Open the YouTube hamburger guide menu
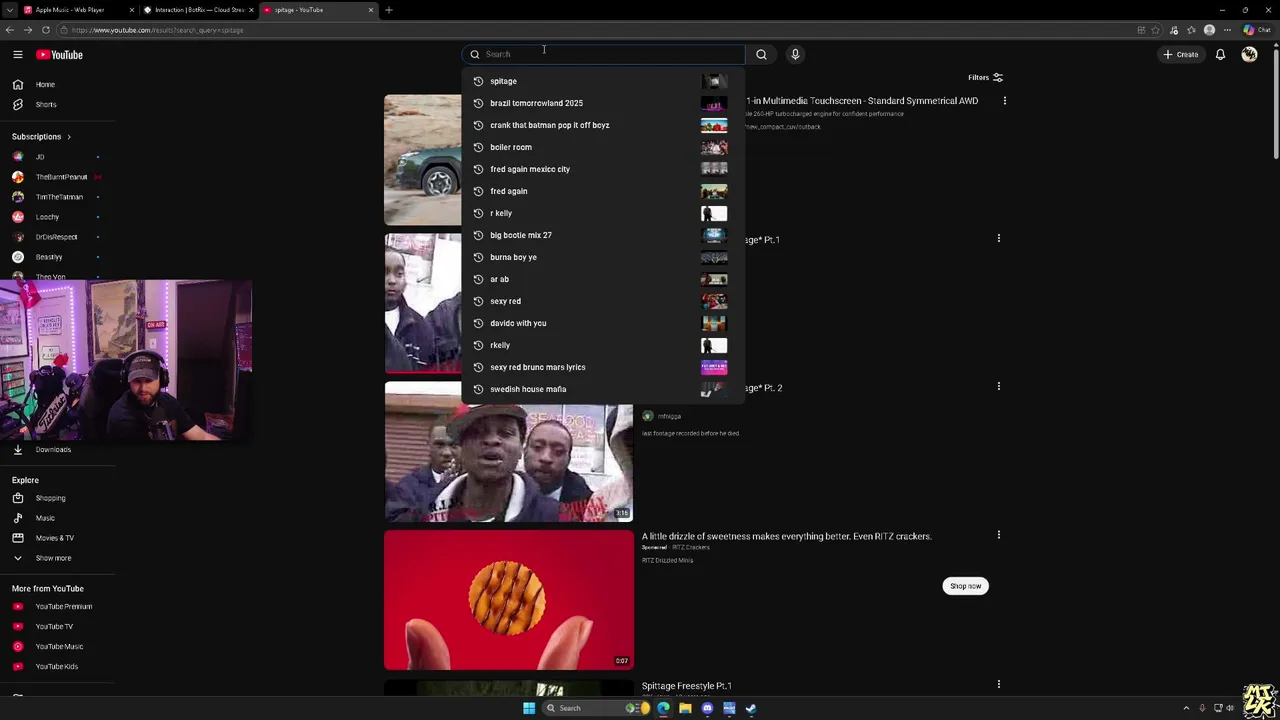The height and width of the screenshot is (720, 1280). click(x=17, y=55)
